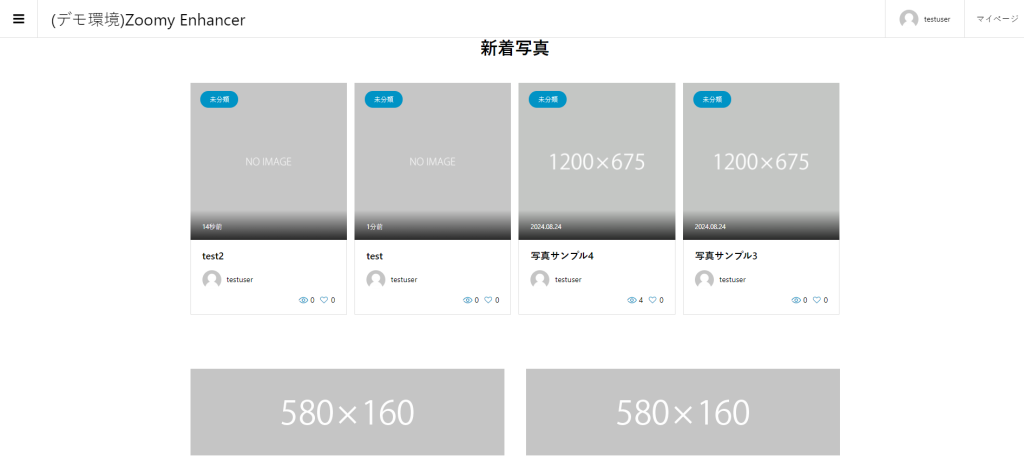Open the 写真サンプル4 1200×675 thumbnail
Screen dimensions: 1024x463
point(596,161)
